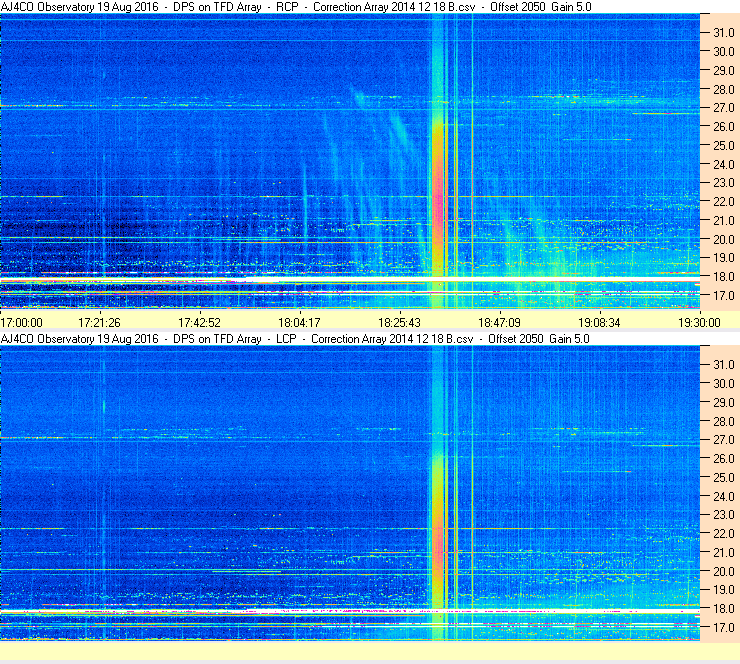Screen dimensions: 740x664
Task: Select the 18:04:17 time axis label
Action: click(299, 323)
